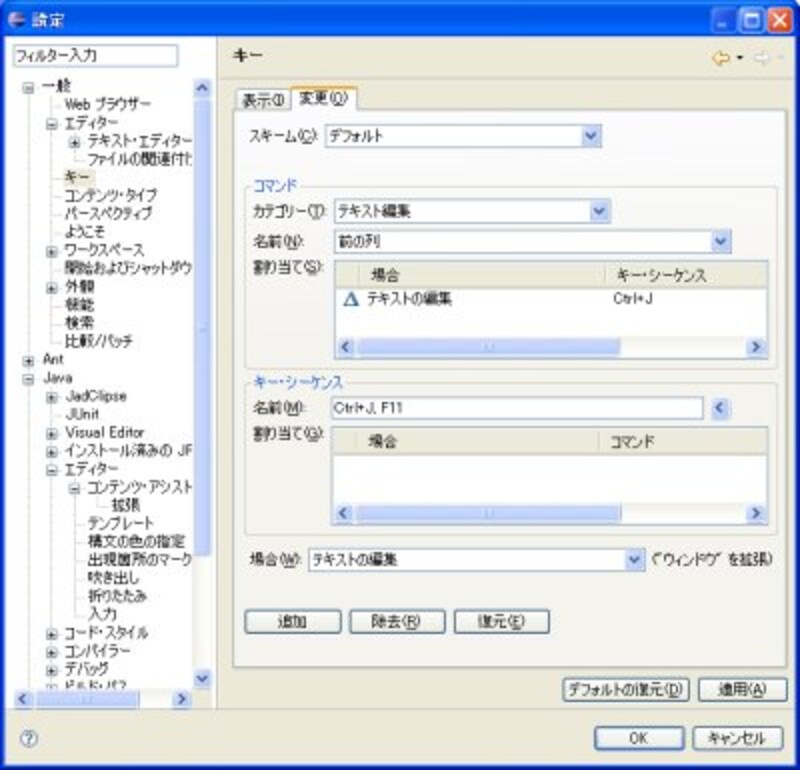Open the カテゴリー dropdown

[599, 211]
